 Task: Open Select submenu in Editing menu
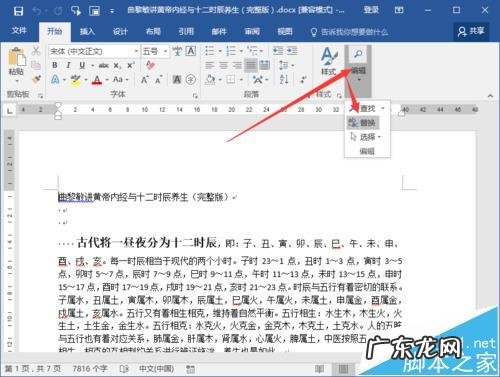[366, 137]
